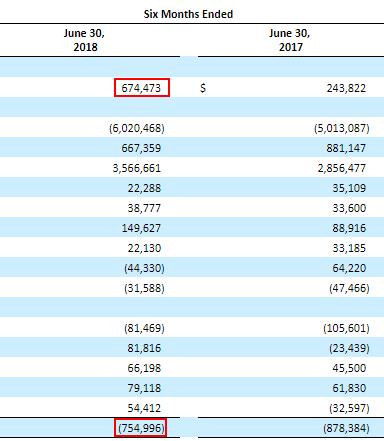The height and width of the screenshot is (441, 384).
Task: Click the red-boxed value 674,473
Action: (x=142, y=88)
